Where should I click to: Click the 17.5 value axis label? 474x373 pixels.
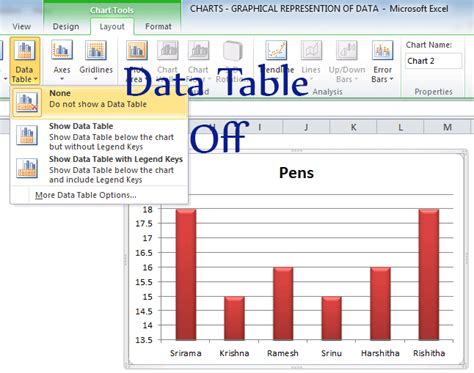(x=144, y=224)
